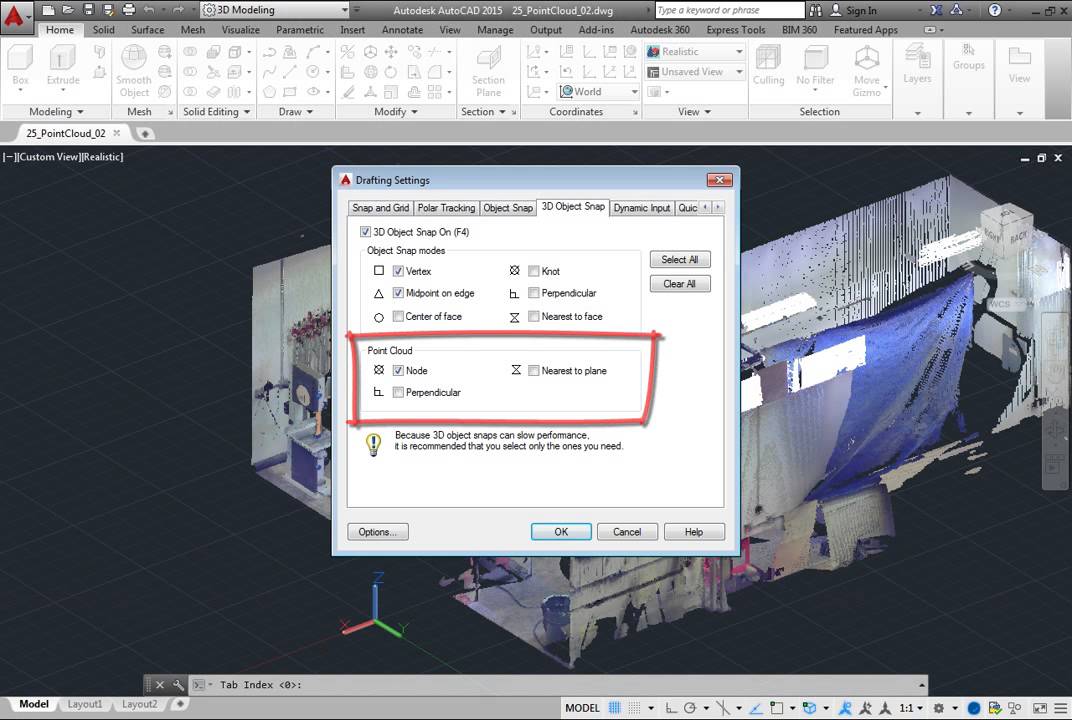This screenshot has width=1072, height=720.
Task: Switch to the Dynamic Input tab
Action: coord(641,208)
